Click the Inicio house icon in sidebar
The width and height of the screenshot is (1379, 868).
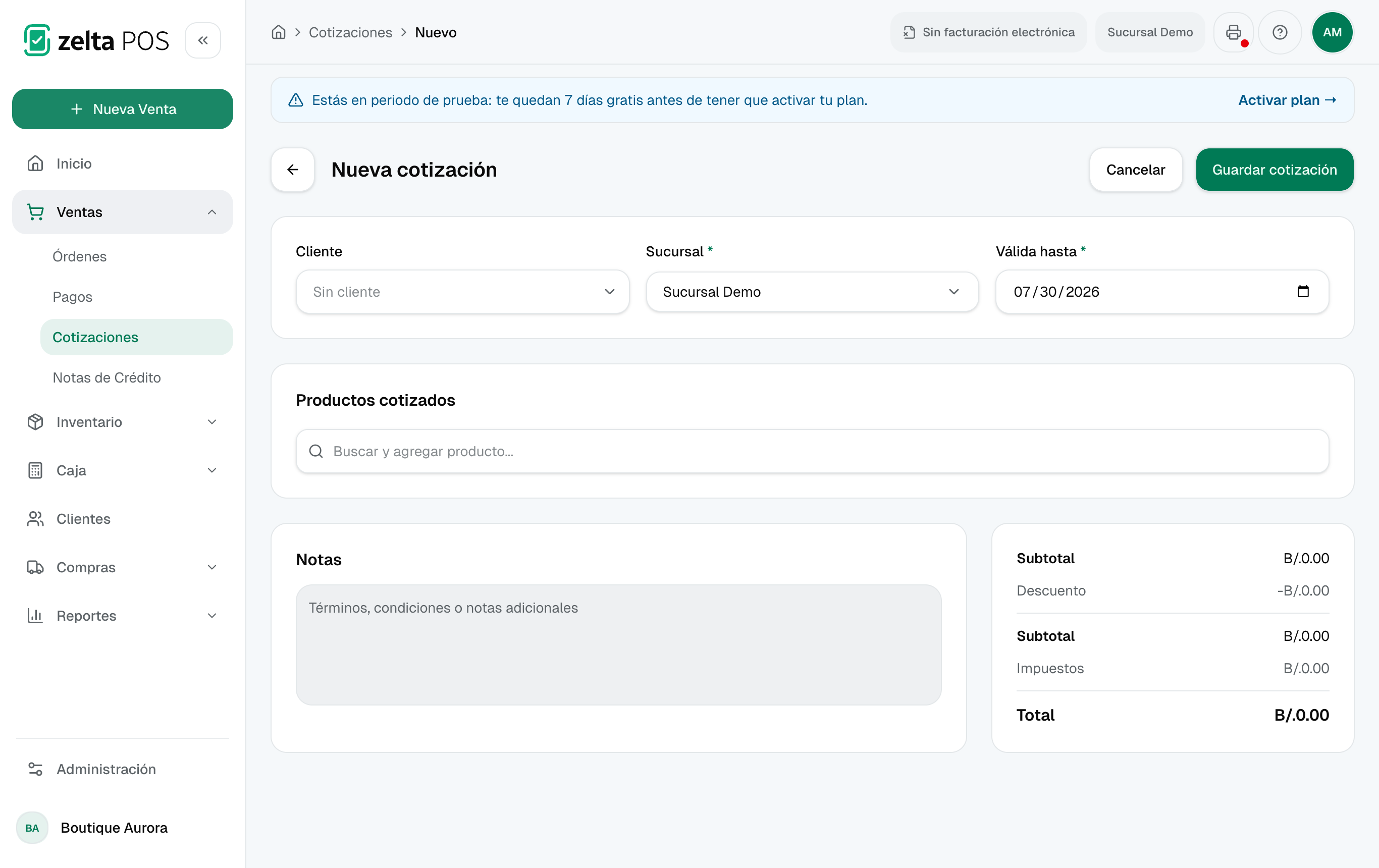pyautogui.click(x=35, y=164)
